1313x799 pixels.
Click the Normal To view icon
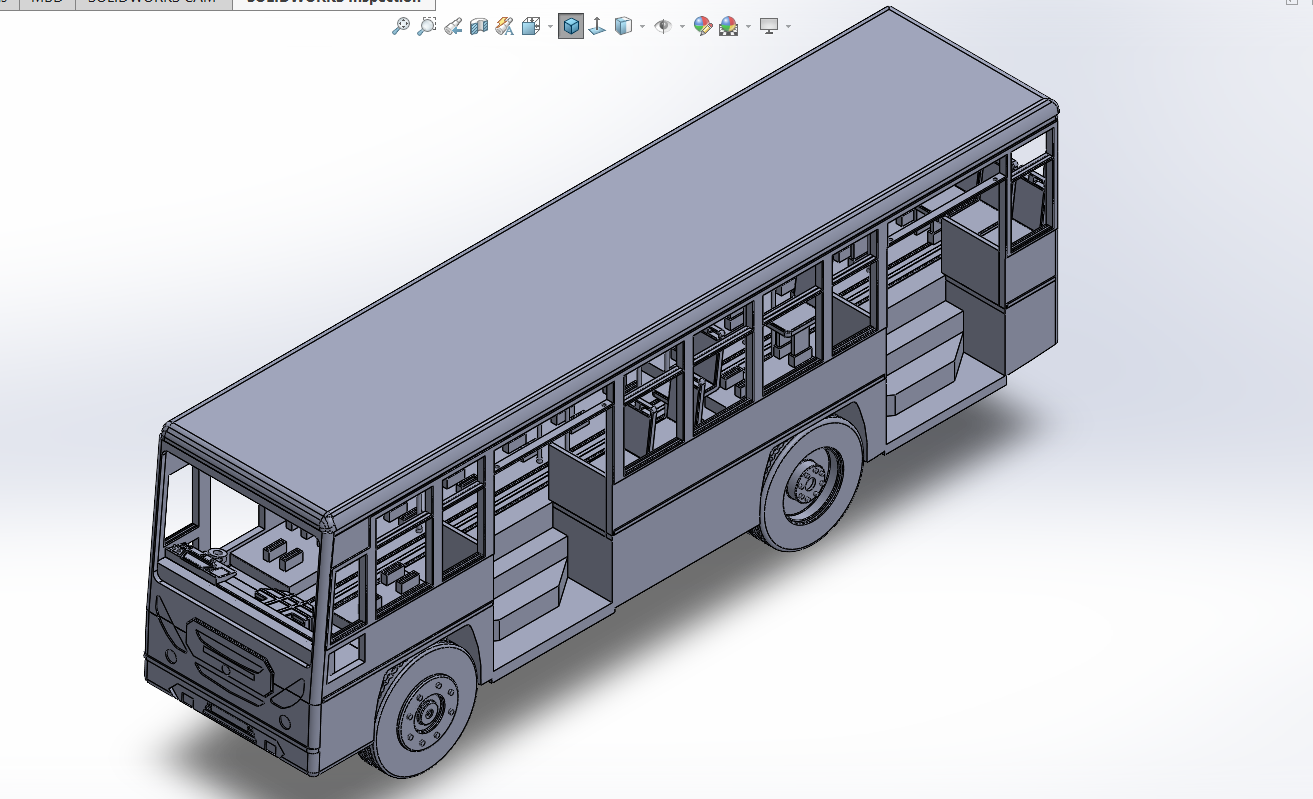pos(597,26)
